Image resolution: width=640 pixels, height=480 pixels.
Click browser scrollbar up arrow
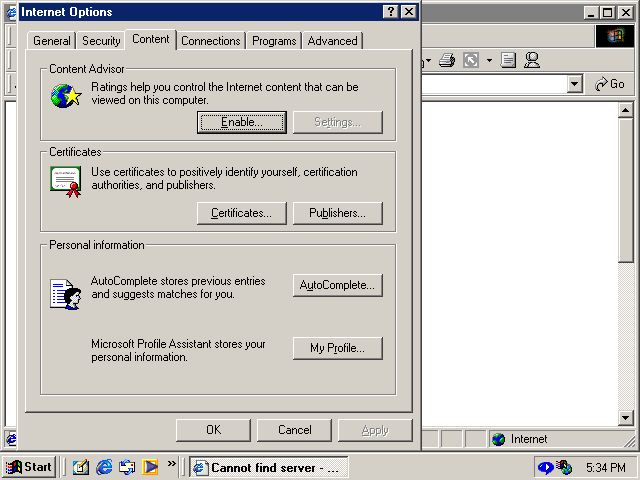click(626, 110)
